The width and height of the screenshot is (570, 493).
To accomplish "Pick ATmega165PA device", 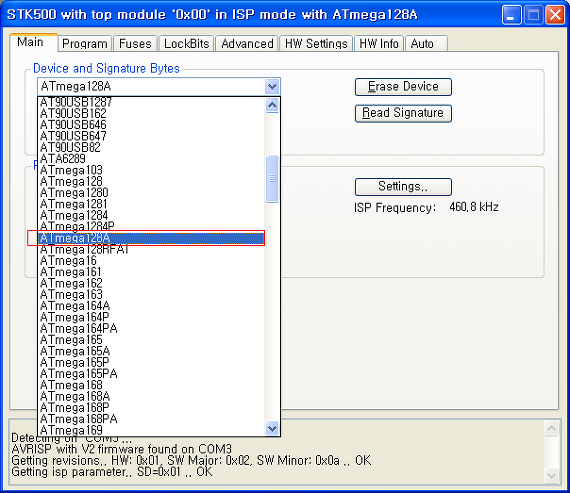I will pyautogui.click(x=151, y=374).
